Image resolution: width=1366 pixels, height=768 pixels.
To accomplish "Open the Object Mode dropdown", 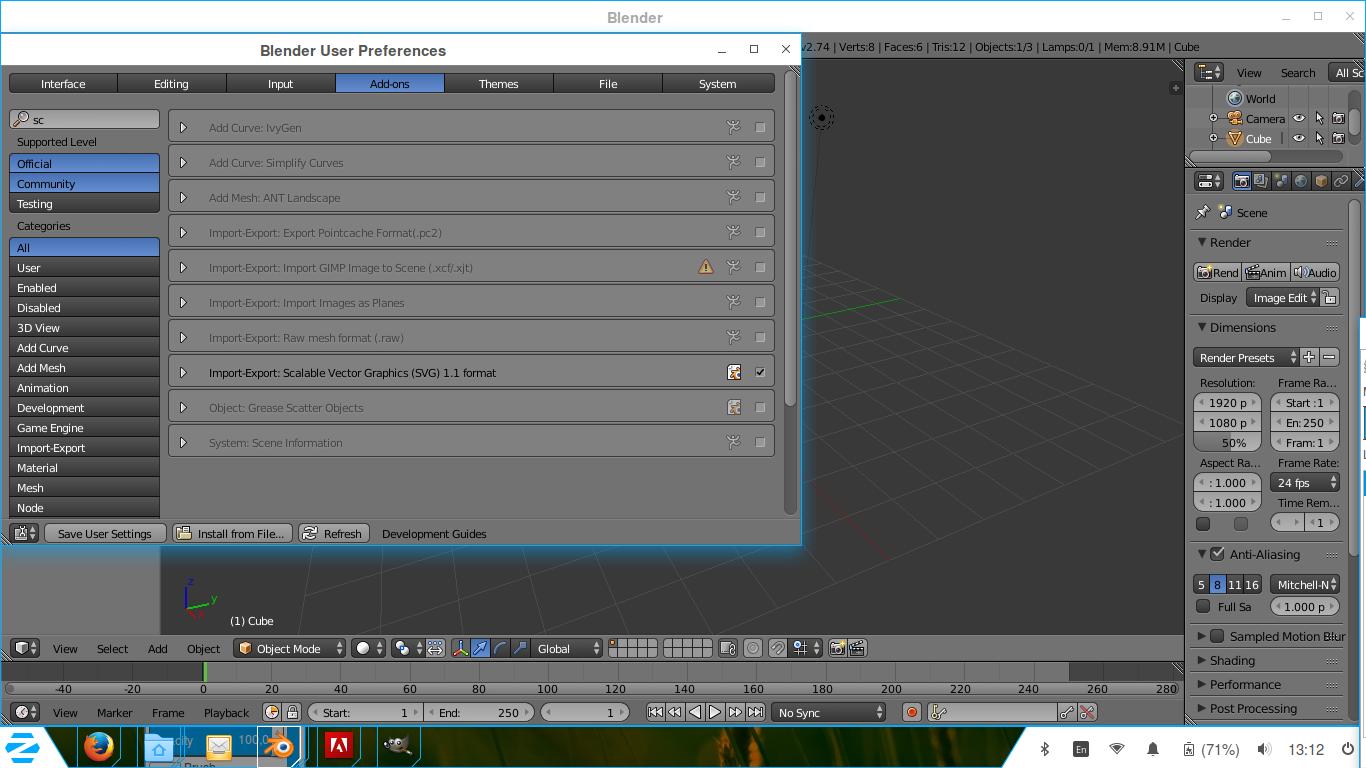I will click(288, 648).
